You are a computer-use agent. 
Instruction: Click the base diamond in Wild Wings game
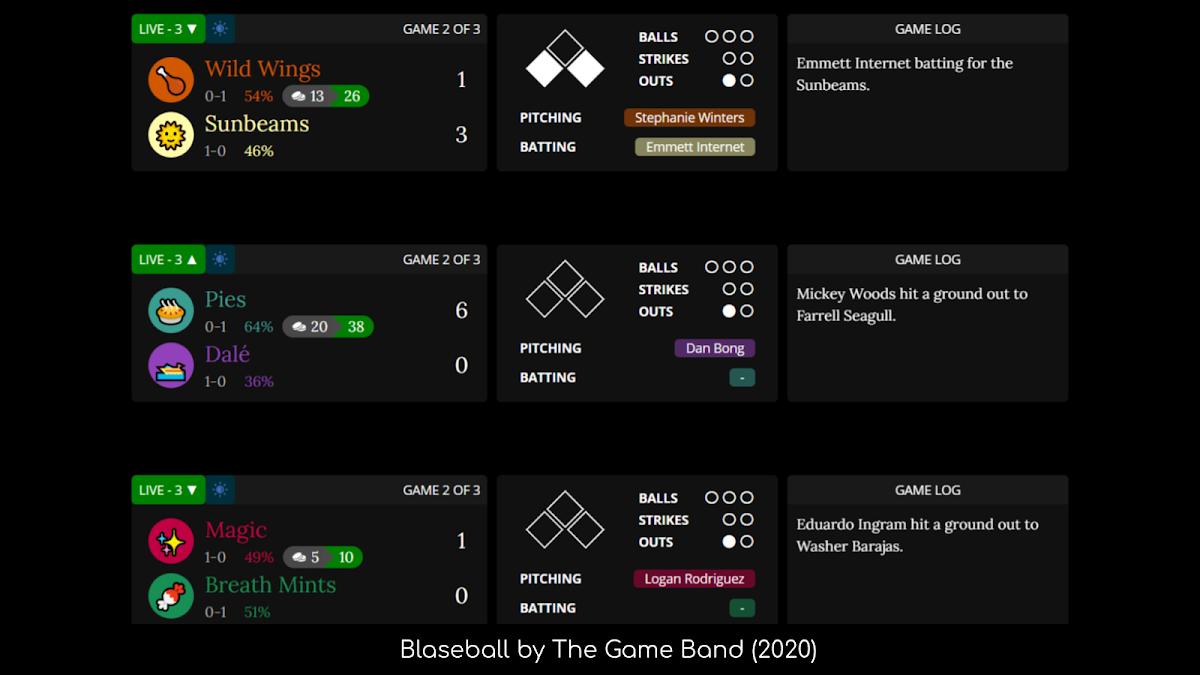pos(565,59)
